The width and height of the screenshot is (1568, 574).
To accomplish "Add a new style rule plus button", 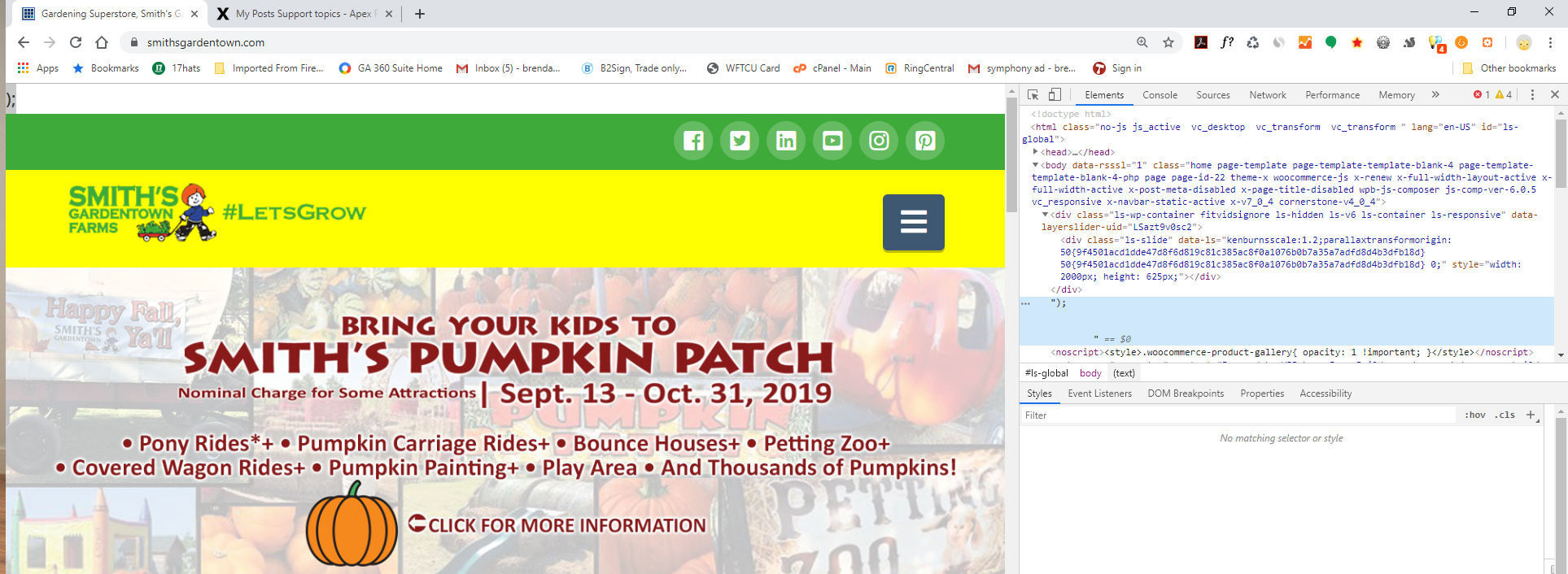I will pos(1530,415).
